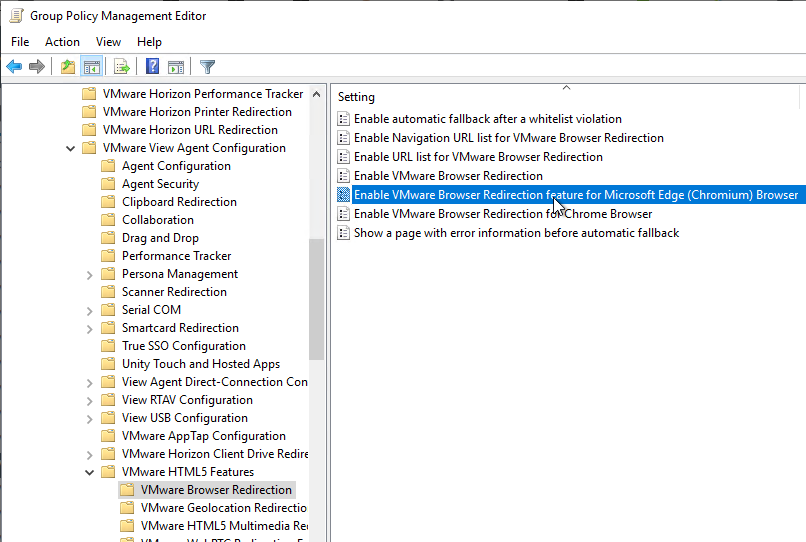Click the Forward arrow toolbar icon
806x542 pixels.
click(37, 66)
